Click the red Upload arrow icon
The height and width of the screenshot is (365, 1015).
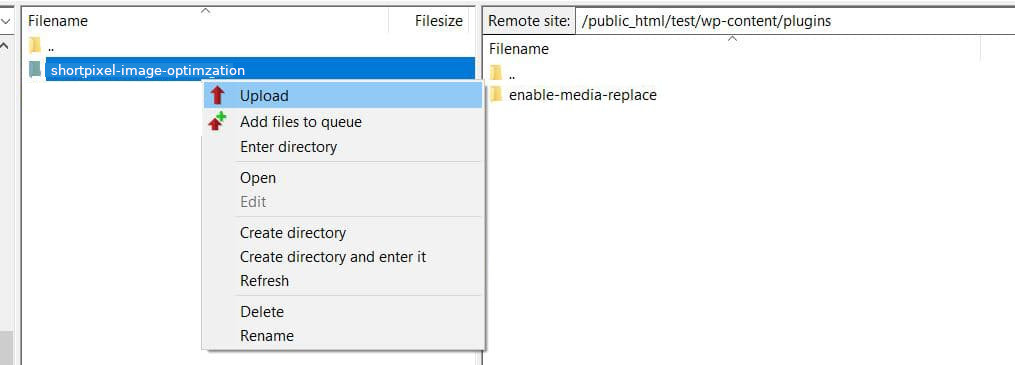218,95
